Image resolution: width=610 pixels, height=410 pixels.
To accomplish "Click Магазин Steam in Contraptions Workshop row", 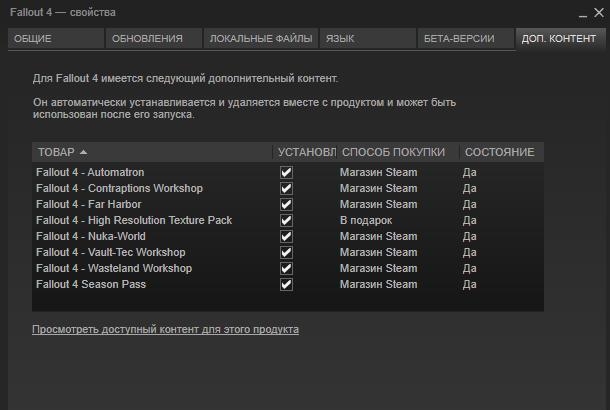I will pos(379,188).
